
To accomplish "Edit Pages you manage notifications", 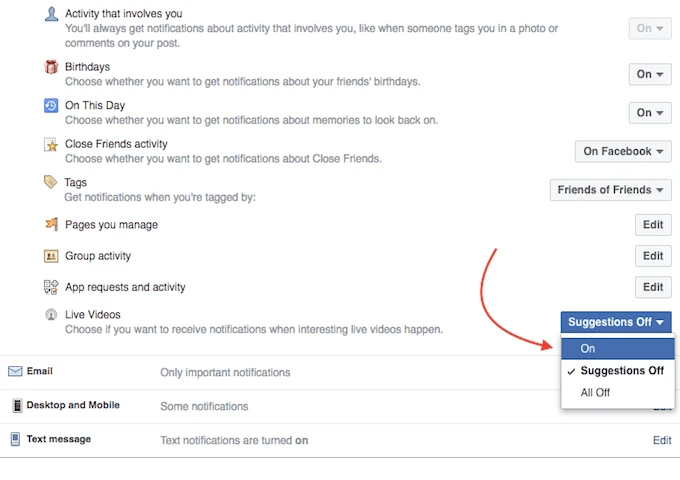I will pos(653,225).
